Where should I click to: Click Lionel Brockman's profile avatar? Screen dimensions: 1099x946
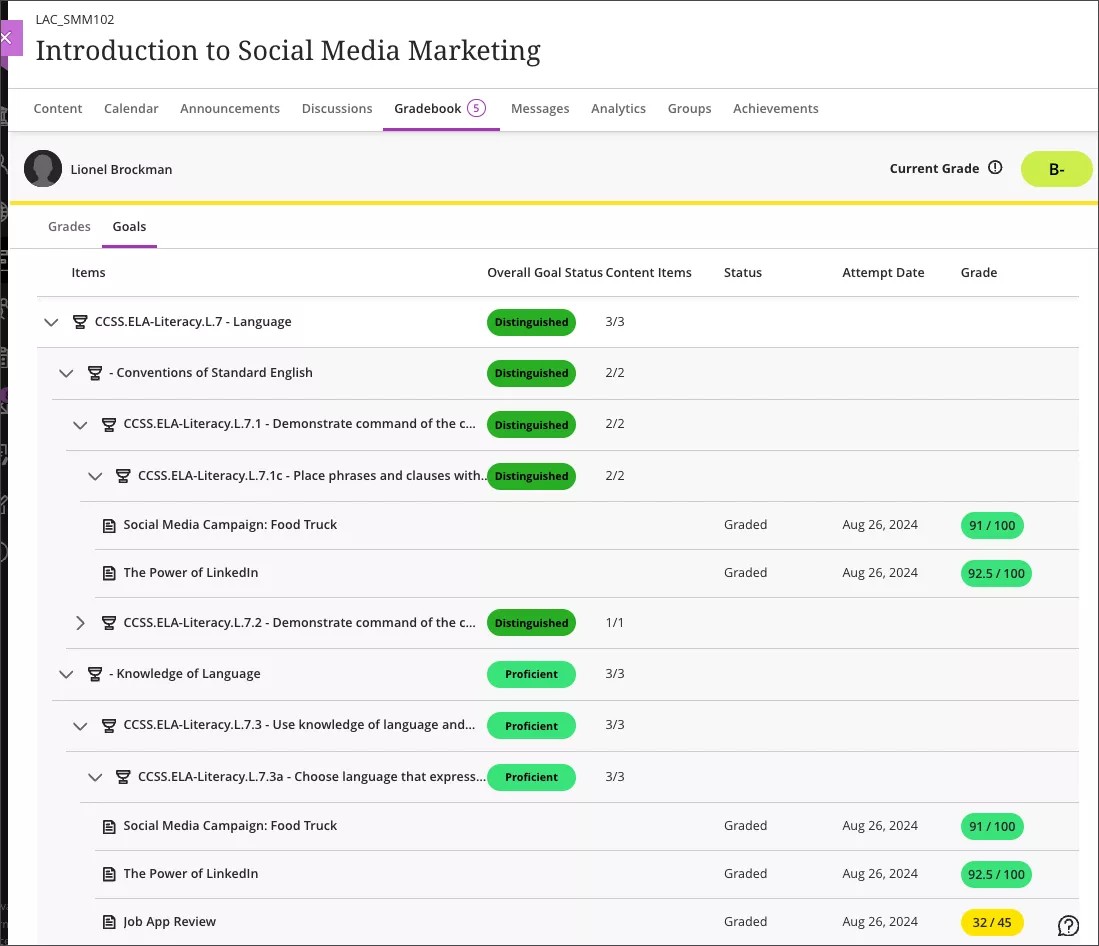click(43, 168)
